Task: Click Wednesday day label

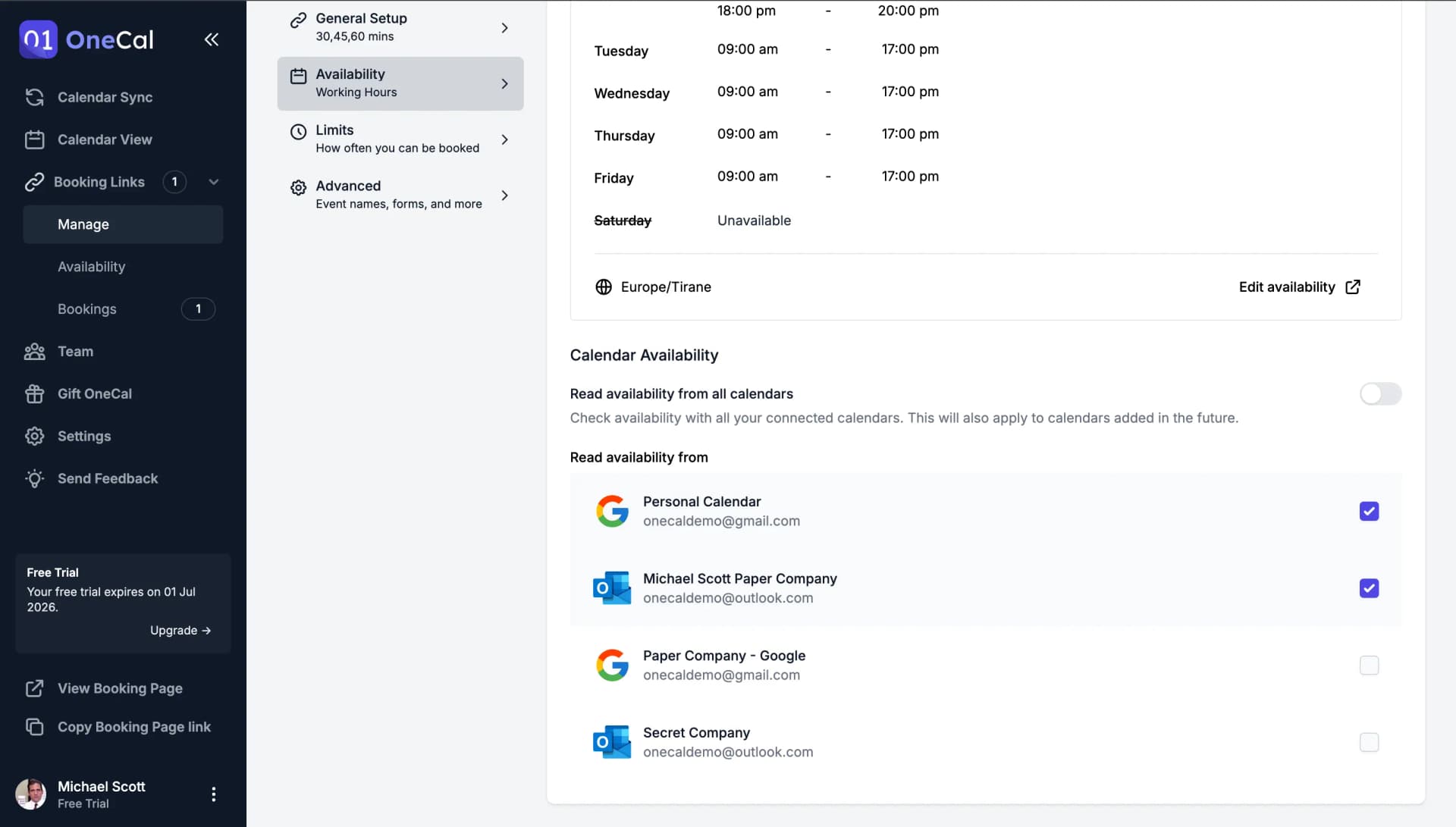Action: (632, 93)
